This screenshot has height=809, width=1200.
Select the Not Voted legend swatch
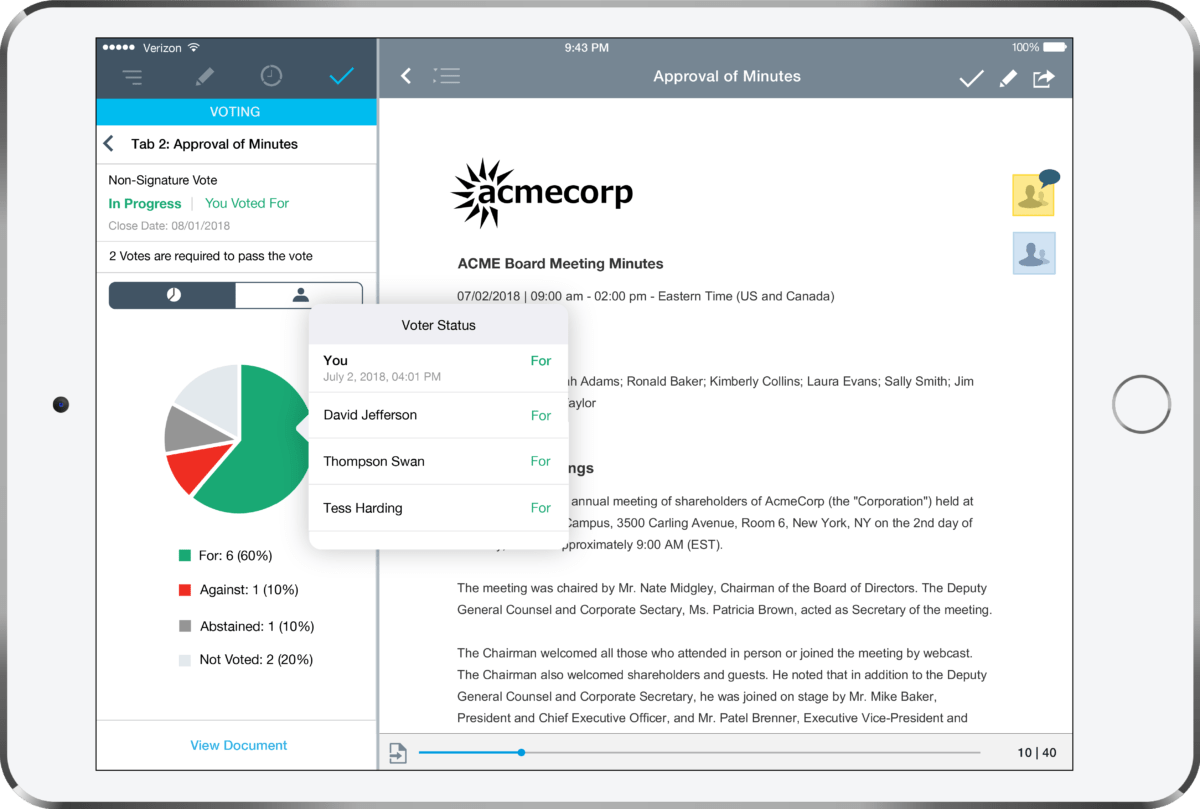(184, 660)
